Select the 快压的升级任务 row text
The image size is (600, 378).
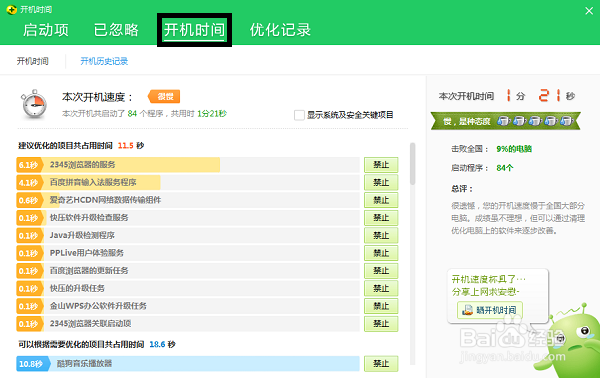[77, 288]
